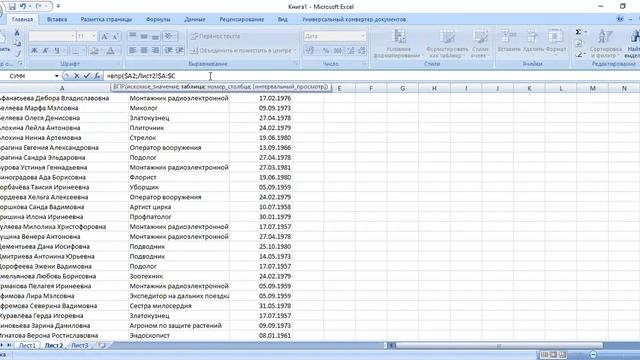The height and width of the screenshot is (360, 640).
Task: Click the Найти и выделить button
Action: click(632, 44)
